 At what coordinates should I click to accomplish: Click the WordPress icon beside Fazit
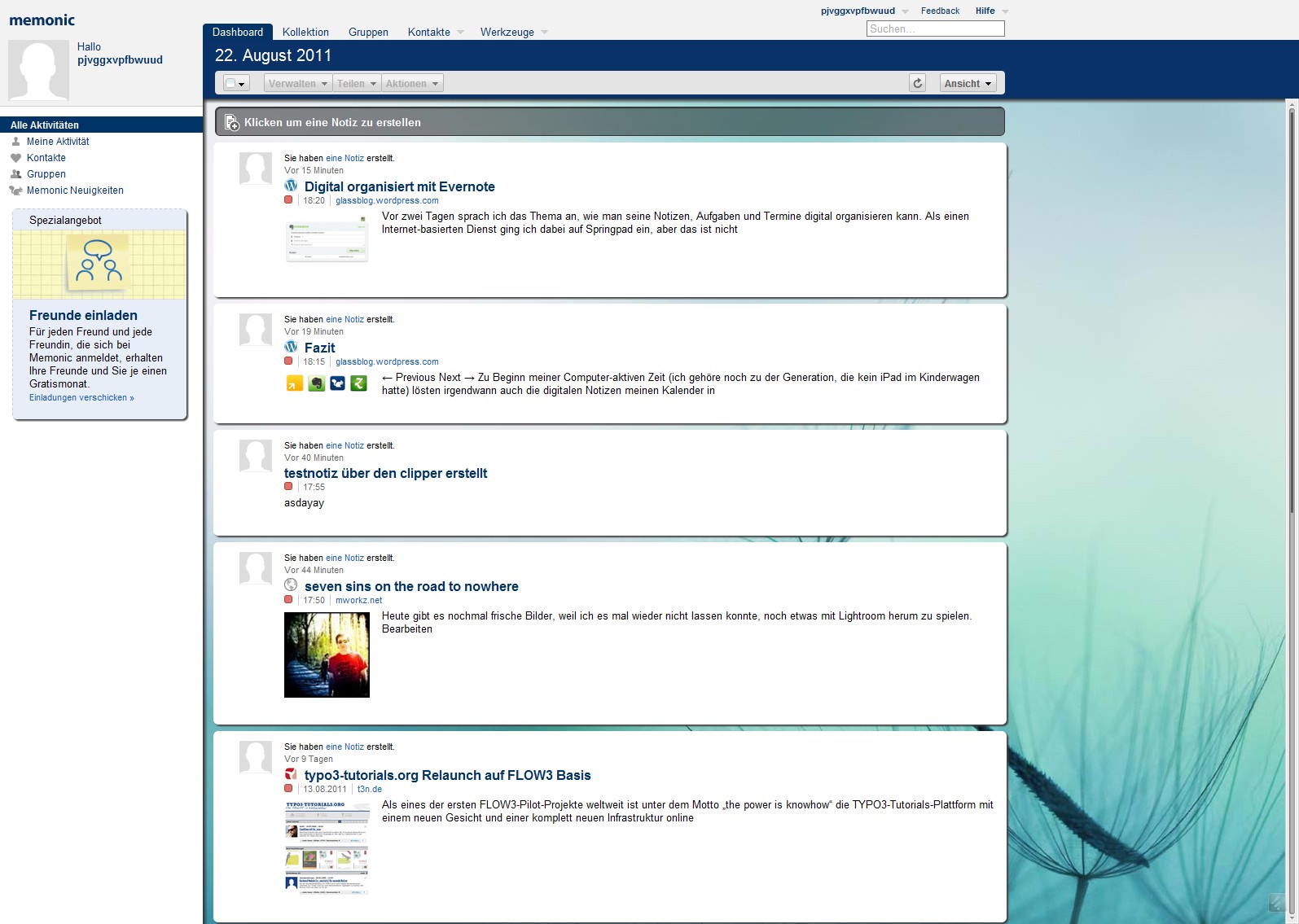click(x=291, y=347)
